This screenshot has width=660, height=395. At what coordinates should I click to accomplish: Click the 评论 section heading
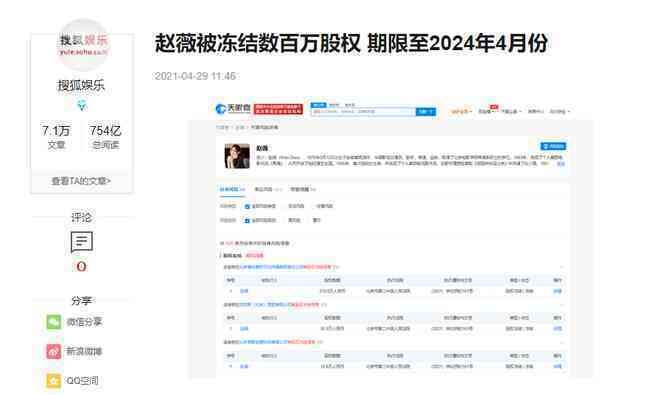pos(81,217)
